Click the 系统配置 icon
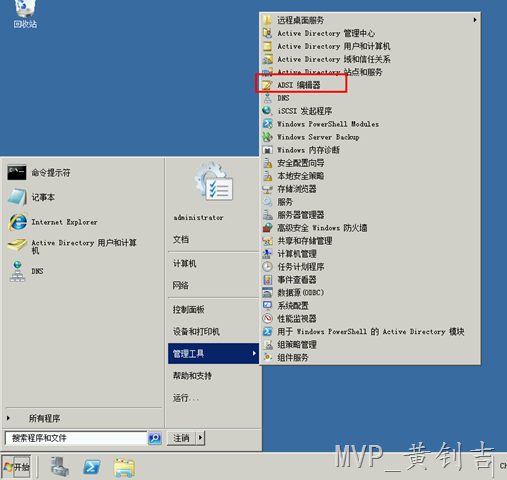Image resolution: width=507 pixels, height=480 pixels. 267,305
